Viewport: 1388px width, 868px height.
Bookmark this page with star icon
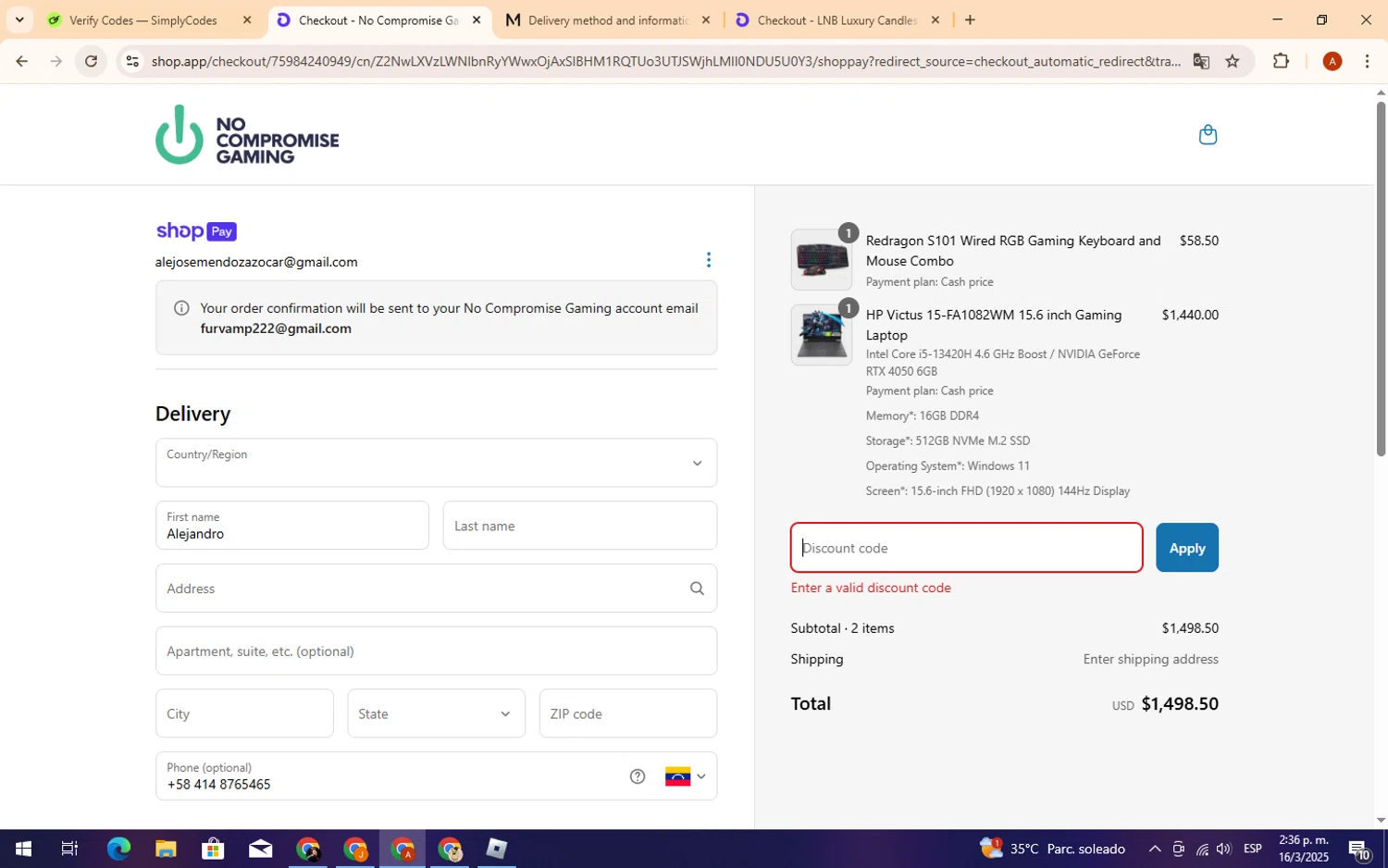(1233, 61)
